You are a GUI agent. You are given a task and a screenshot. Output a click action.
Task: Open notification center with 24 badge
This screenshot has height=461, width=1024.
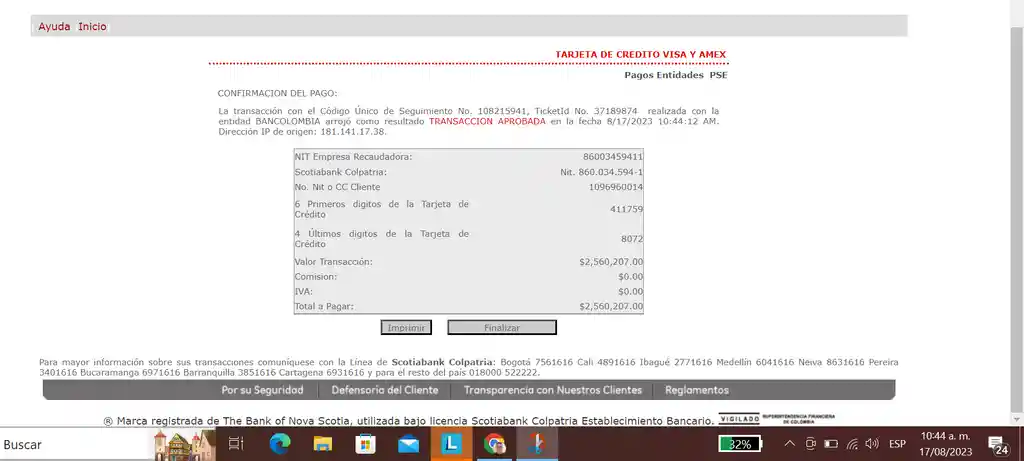[x=997, y=445]
